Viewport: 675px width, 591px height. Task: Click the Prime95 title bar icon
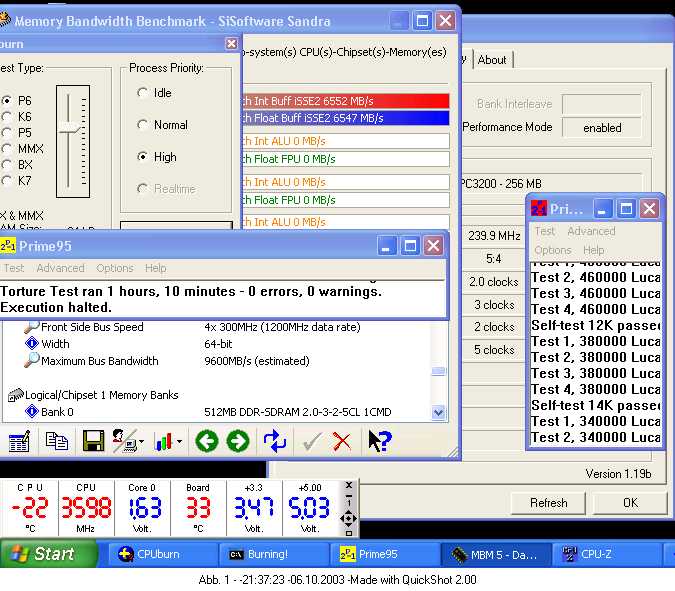click(x=8, y=246)
